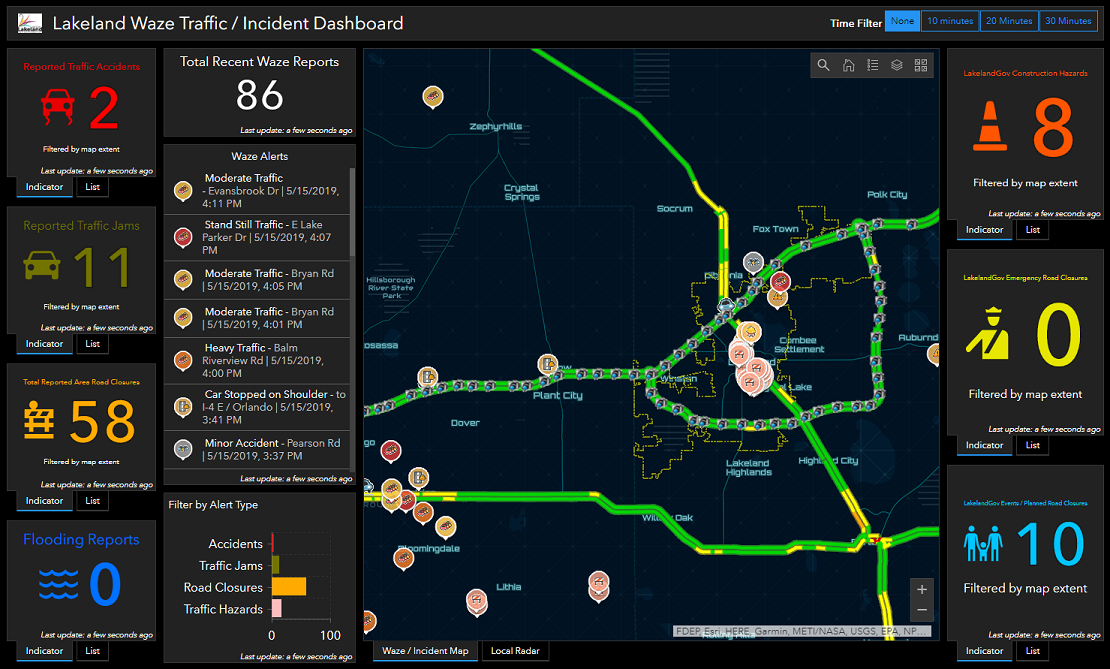The height and width of the screenshot is (669, 1110).
Task: Set the Time Filter to None
Action: point(901,20)
